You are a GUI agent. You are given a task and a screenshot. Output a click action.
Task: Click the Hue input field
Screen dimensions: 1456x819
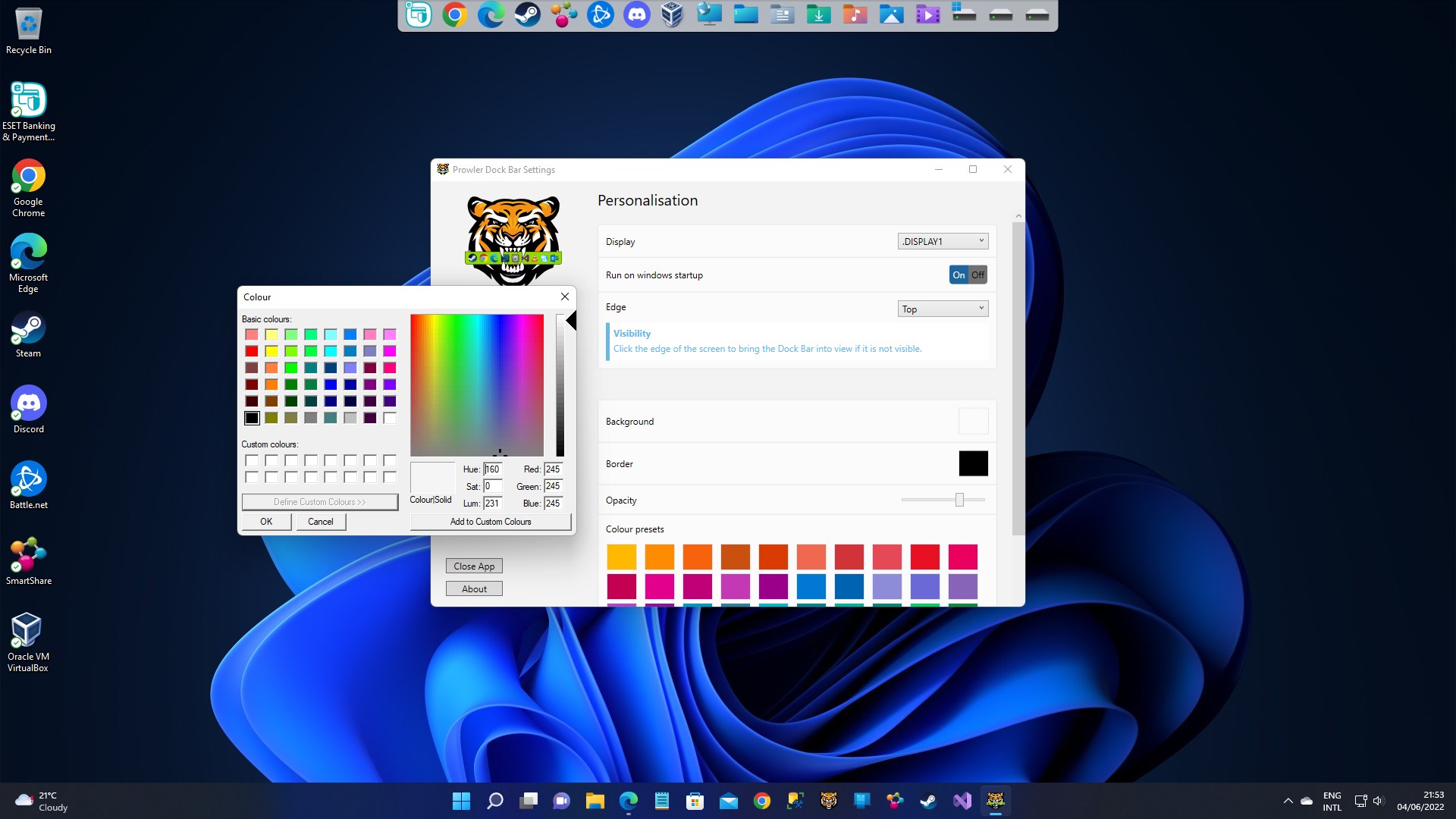(493, 469)
